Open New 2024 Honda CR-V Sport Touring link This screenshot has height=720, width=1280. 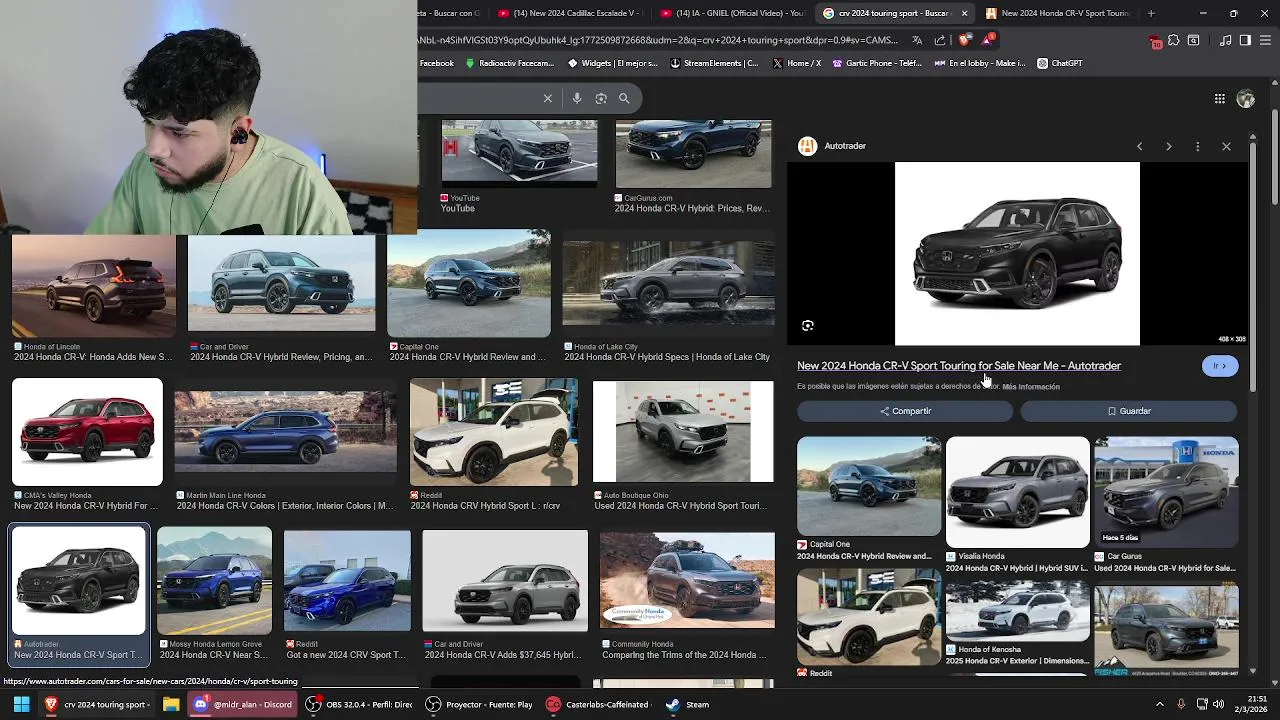click(959, 366)
